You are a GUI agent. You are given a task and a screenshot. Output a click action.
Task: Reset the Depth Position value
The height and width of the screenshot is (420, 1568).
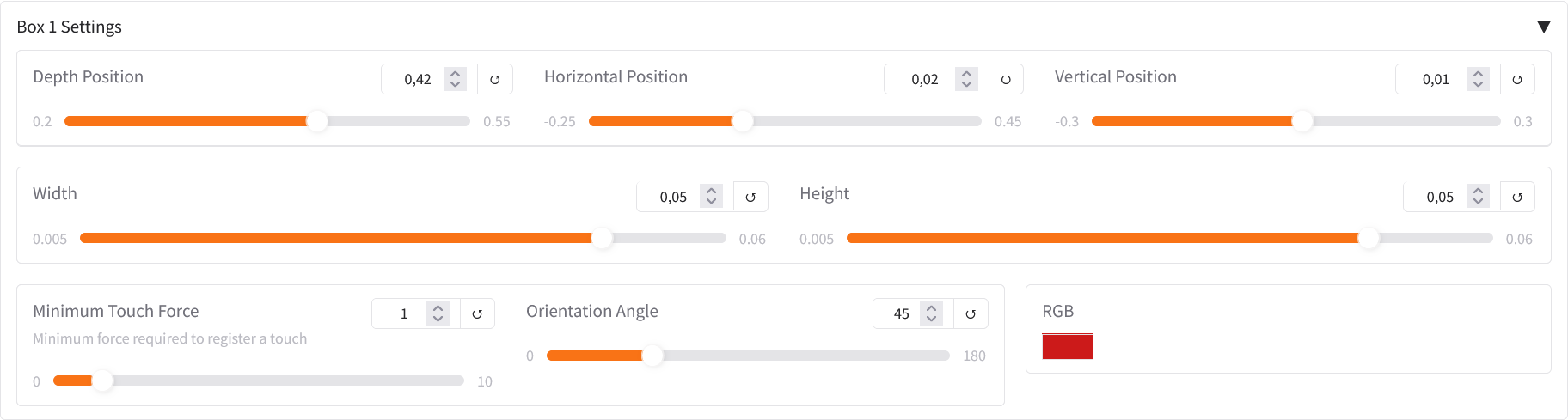tap(495, 79)
